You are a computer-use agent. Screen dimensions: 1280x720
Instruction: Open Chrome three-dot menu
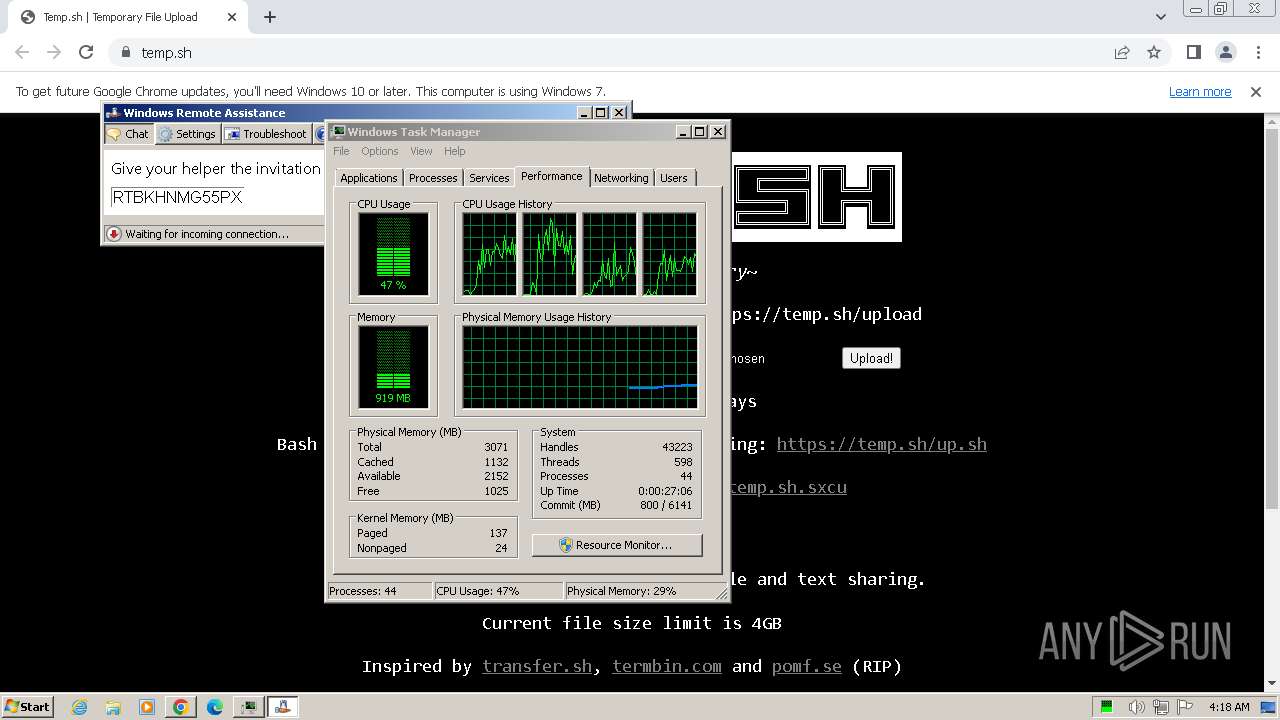coord(1257,53)
